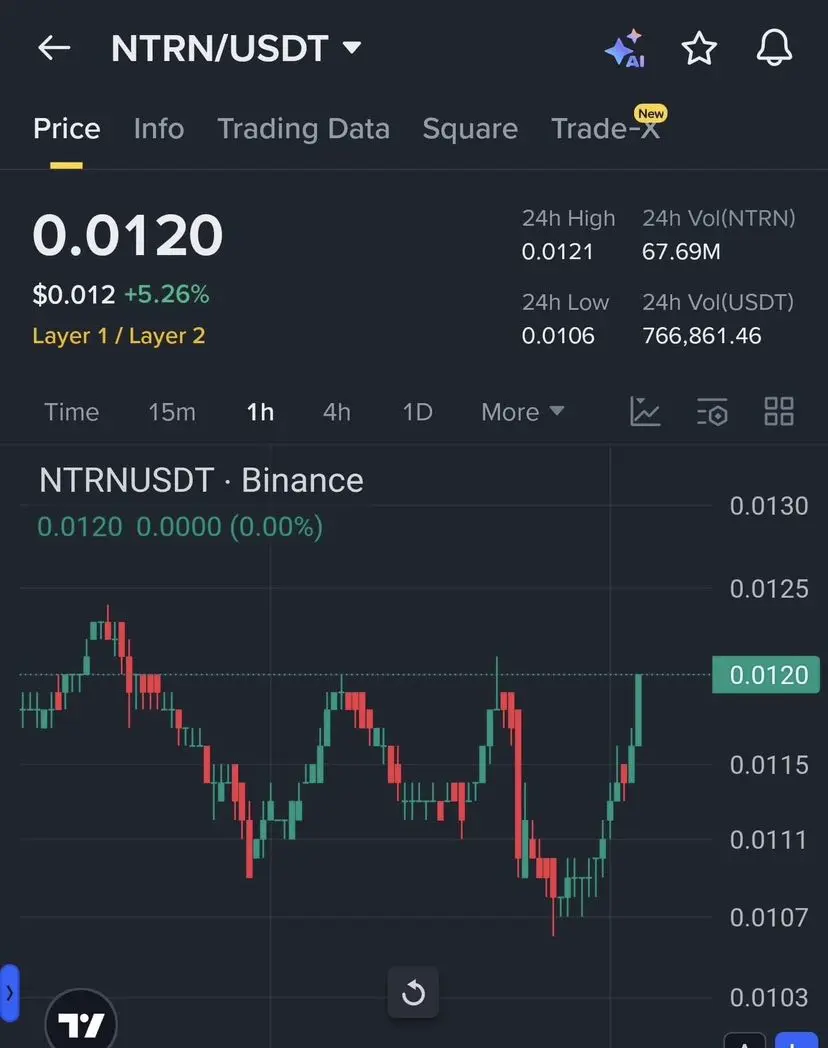Click the 0.0107 price axis label
Viewport: 828px width, 1048px height.
769,918
